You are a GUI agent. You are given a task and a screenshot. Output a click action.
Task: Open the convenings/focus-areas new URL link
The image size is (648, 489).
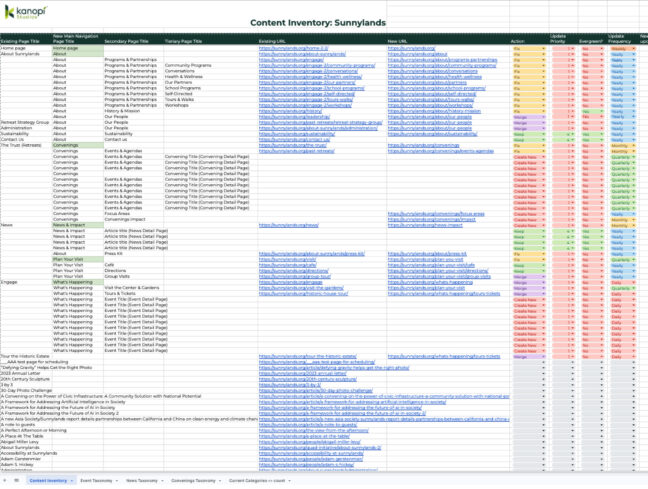point(436,214)
